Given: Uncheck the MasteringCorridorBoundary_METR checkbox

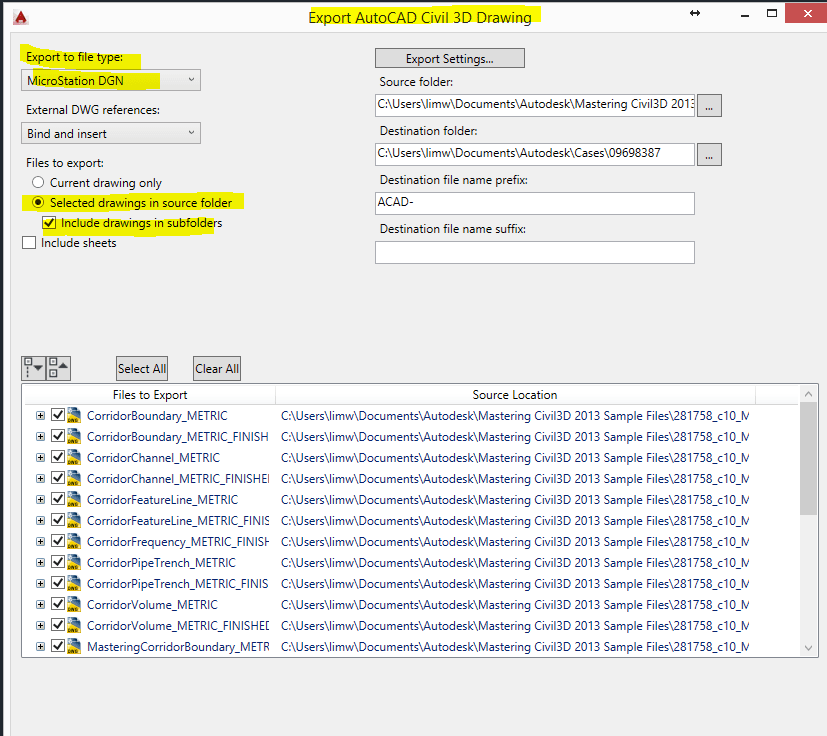Looking at the screenshot, I should [x=58, y=646].
